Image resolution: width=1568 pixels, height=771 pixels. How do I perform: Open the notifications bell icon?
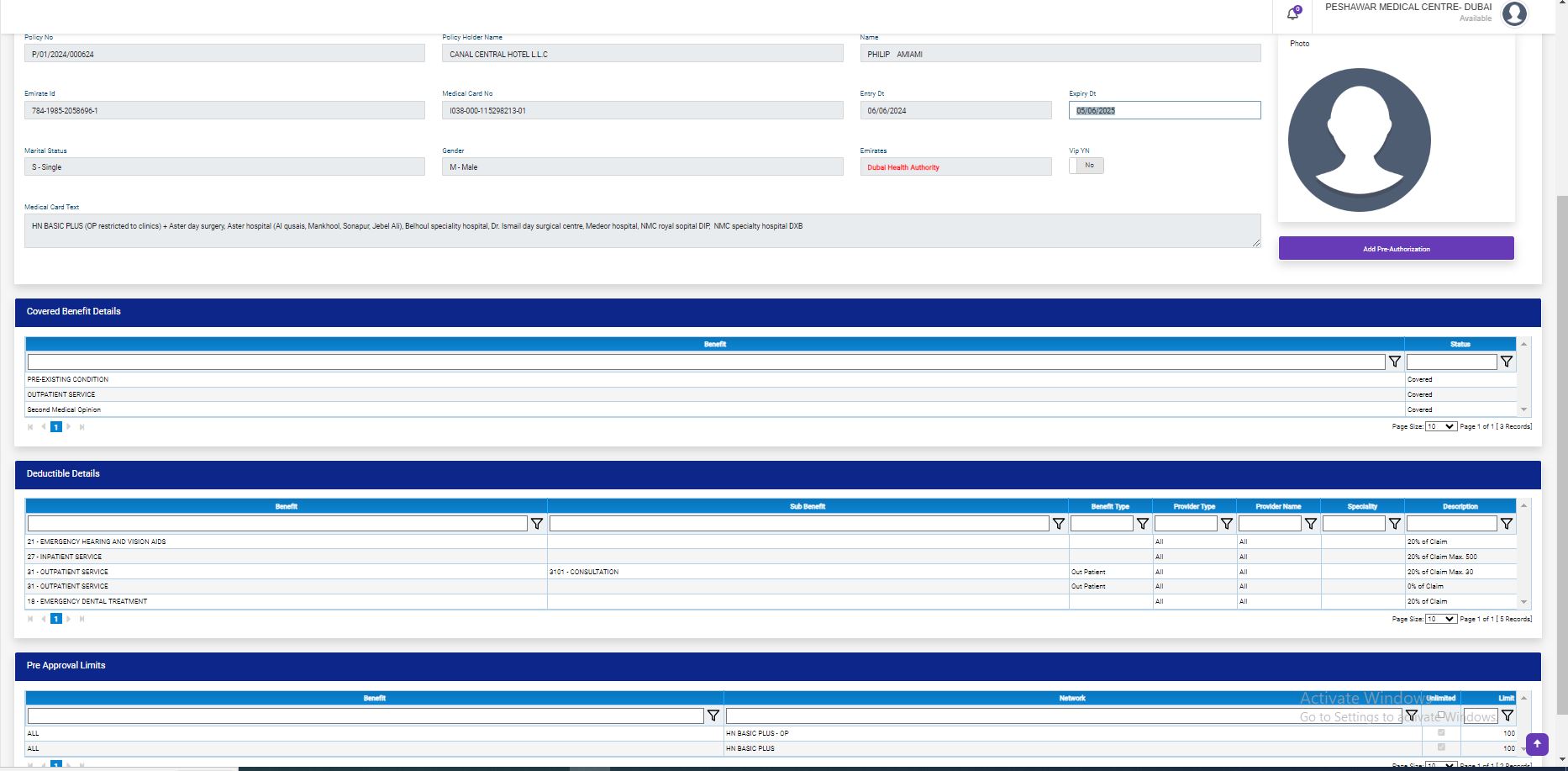[x=1292, y=13]
